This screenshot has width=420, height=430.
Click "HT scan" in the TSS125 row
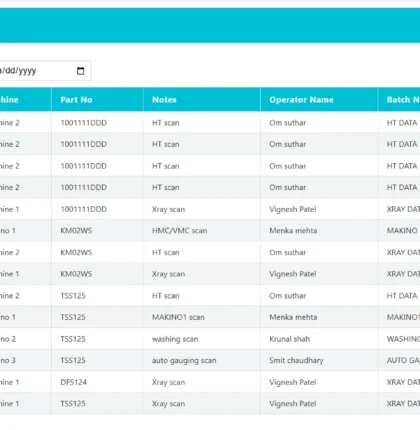pos(166,296)
